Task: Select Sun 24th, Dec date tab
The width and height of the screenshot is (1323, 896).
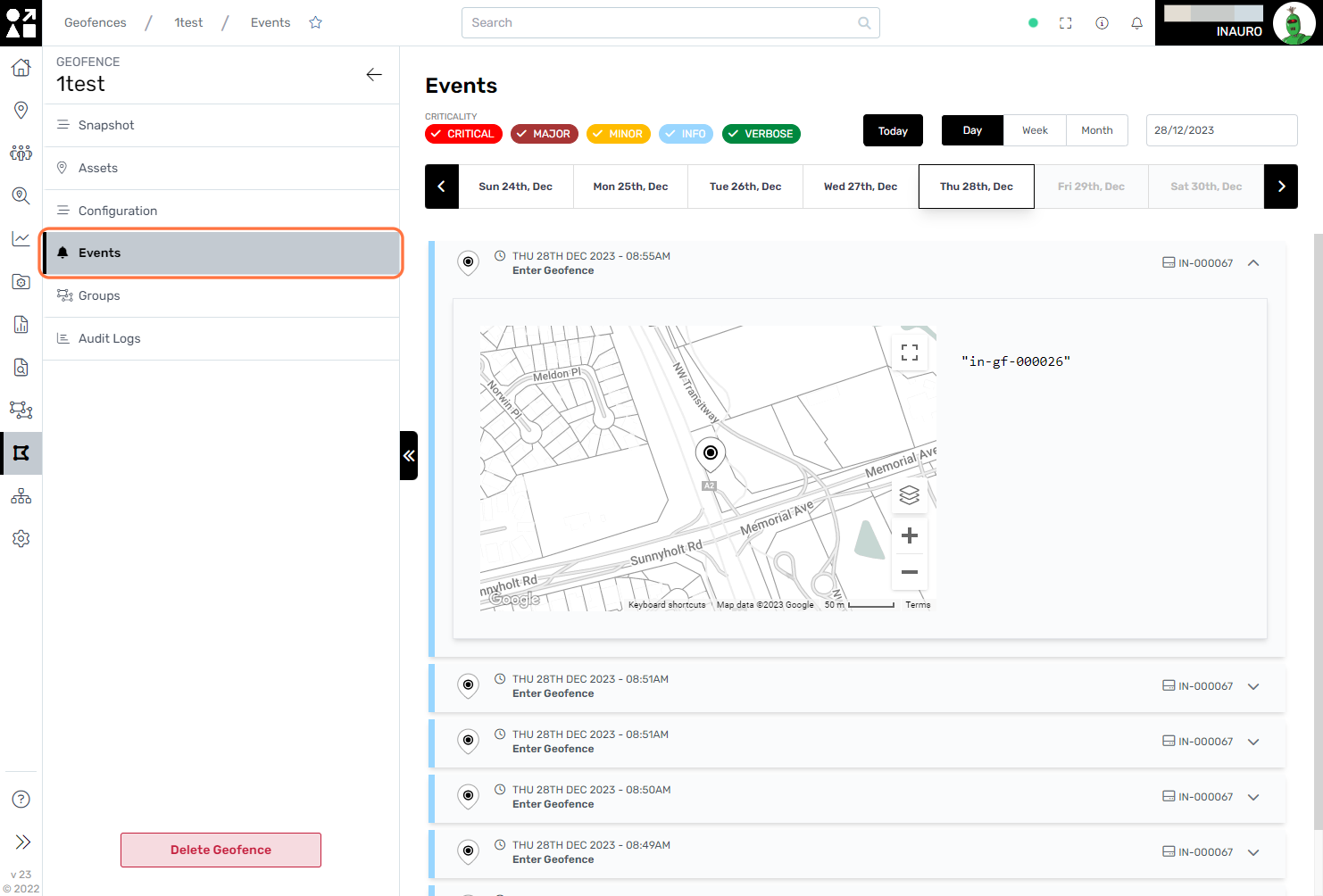Action: [x=516, y=187]
